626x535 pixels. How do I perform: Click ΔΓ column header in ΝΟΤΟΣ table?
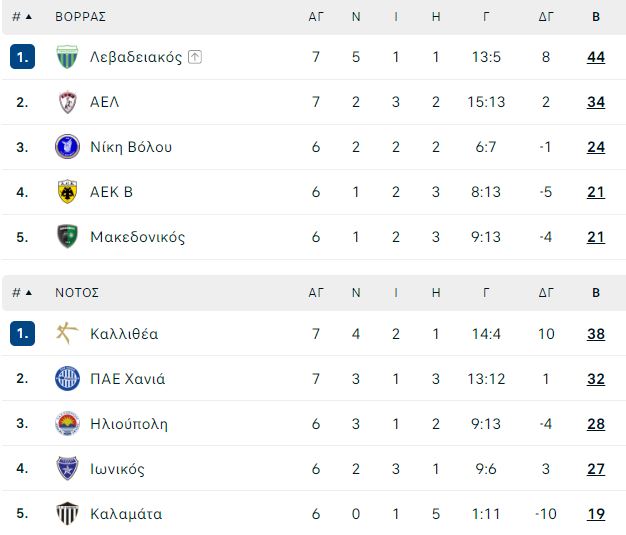point(546,293)
